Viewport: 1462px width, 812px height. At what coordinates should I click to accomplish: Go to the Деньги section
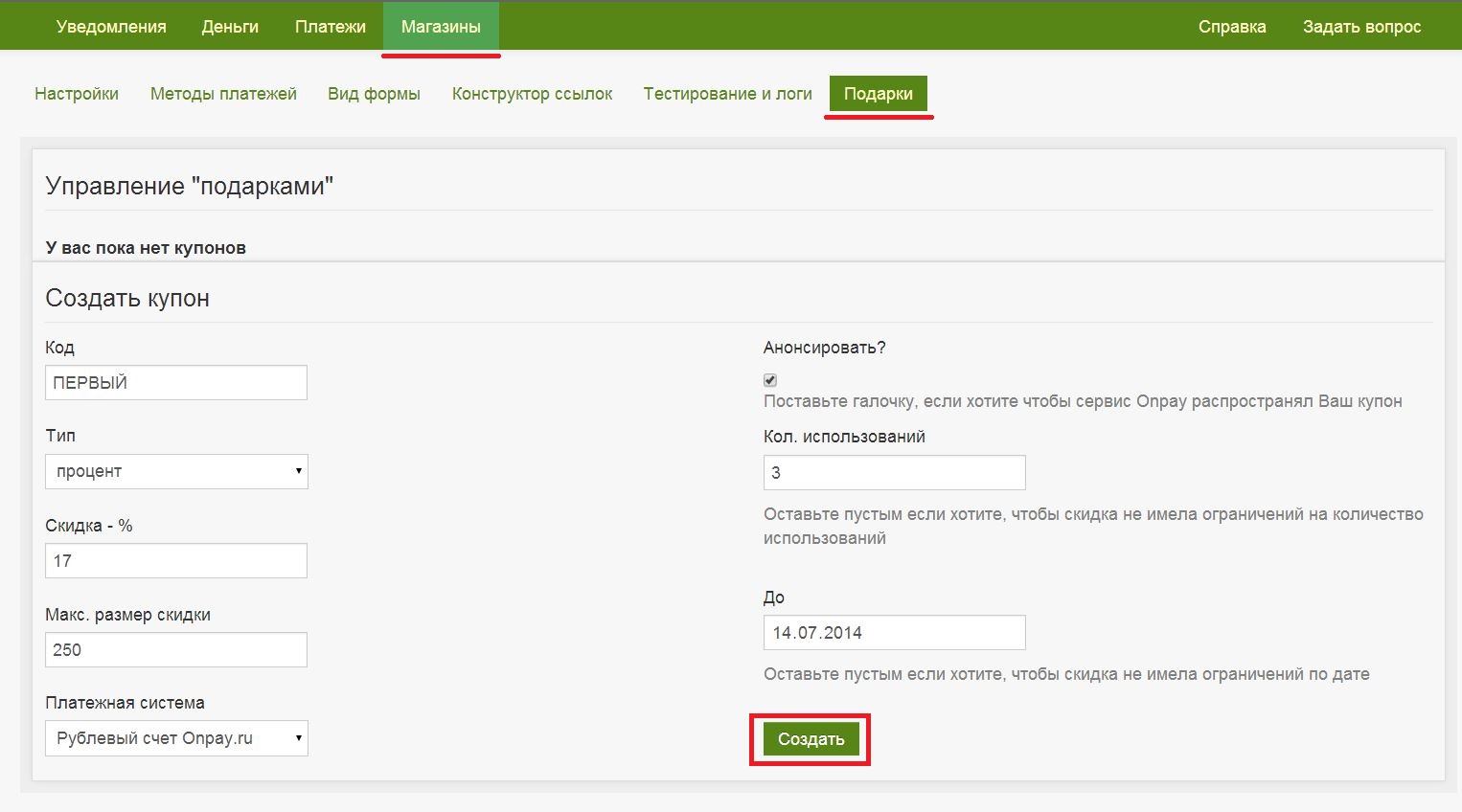230,27
